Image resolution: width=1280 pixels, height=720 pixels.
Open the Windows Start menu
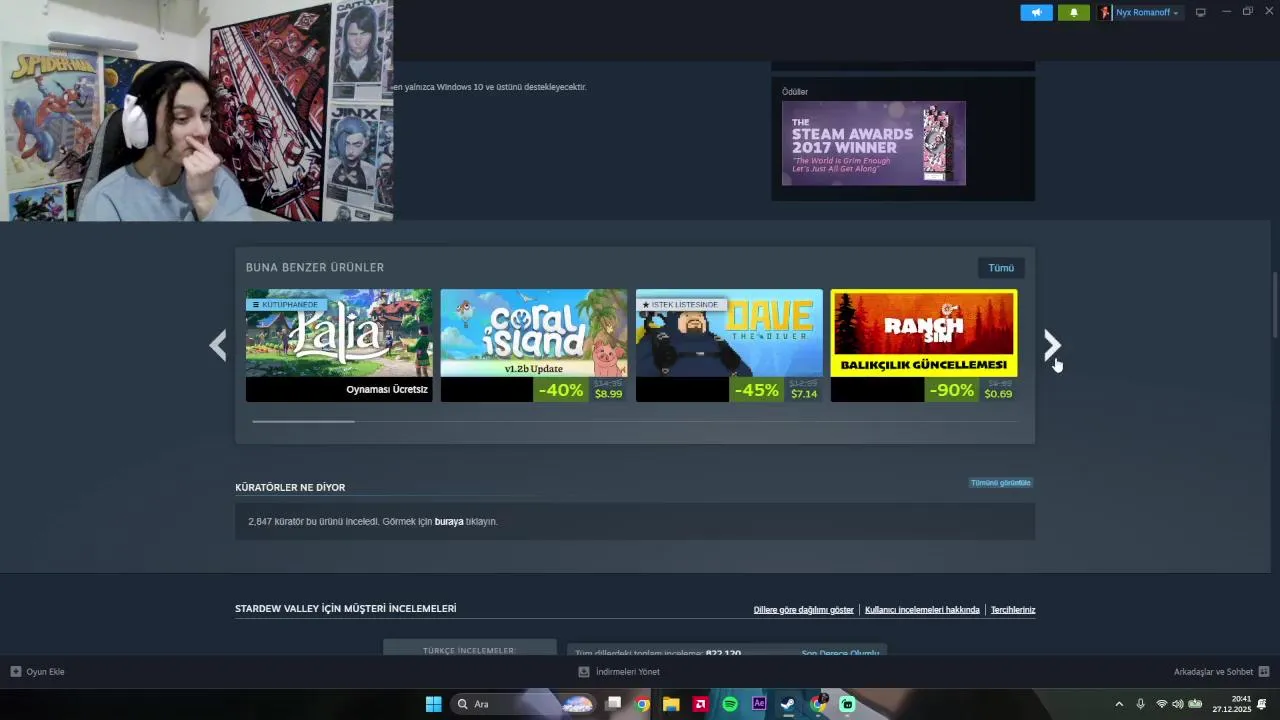433,704
